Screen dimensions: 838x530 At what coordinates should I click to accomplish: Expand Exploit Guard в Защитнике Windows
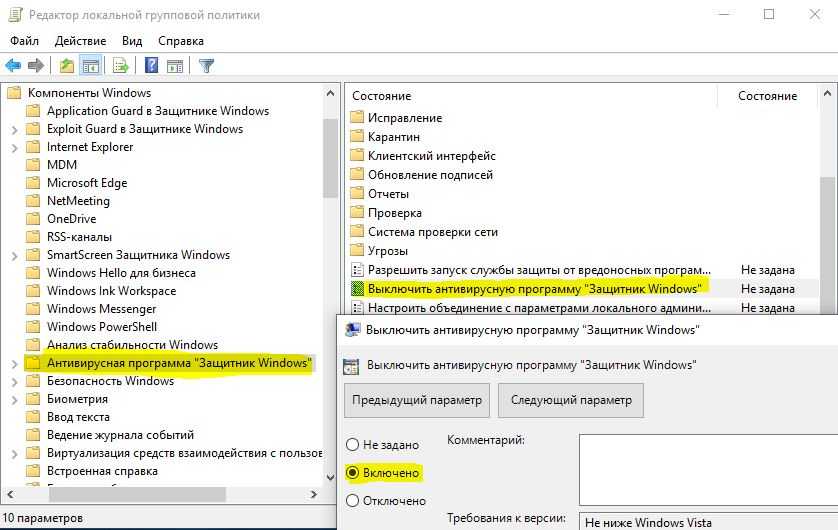tap(14, 130)
